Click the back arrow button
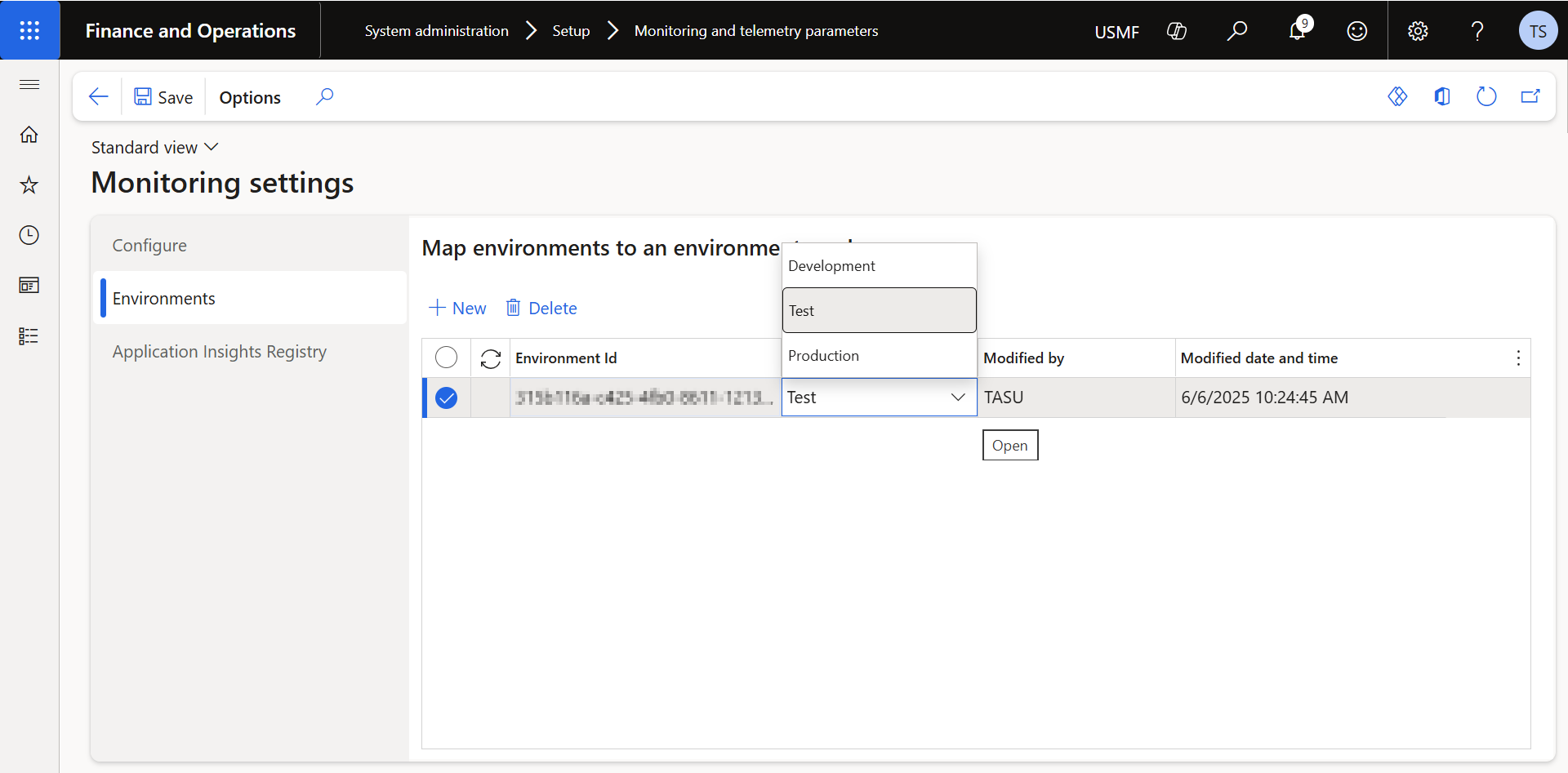Screen dimensions: 1568x773 click(x=99, y=96)
